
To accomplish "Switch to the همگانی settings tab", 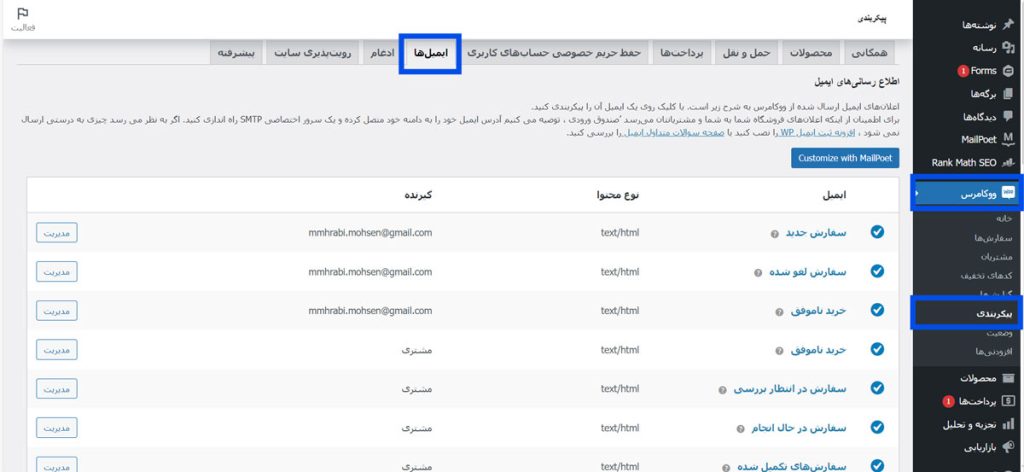I will point(869,53).
